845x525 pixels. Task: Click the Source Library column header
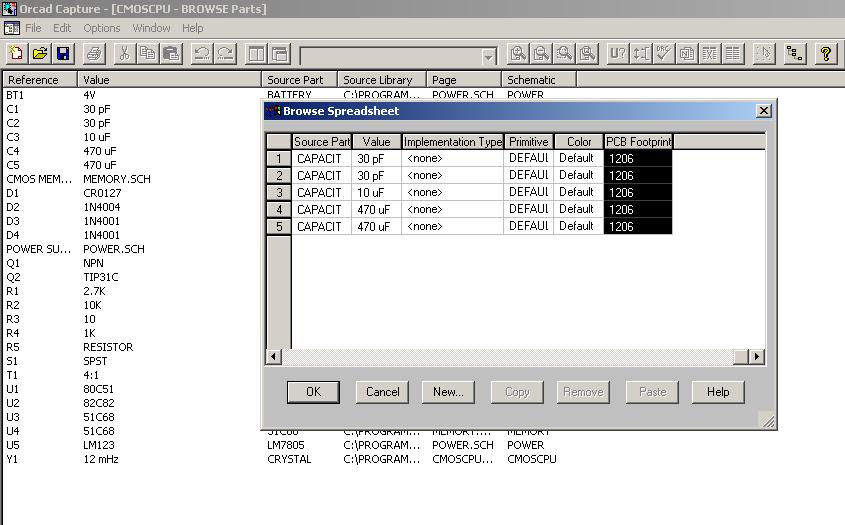[x=382, y=80]
